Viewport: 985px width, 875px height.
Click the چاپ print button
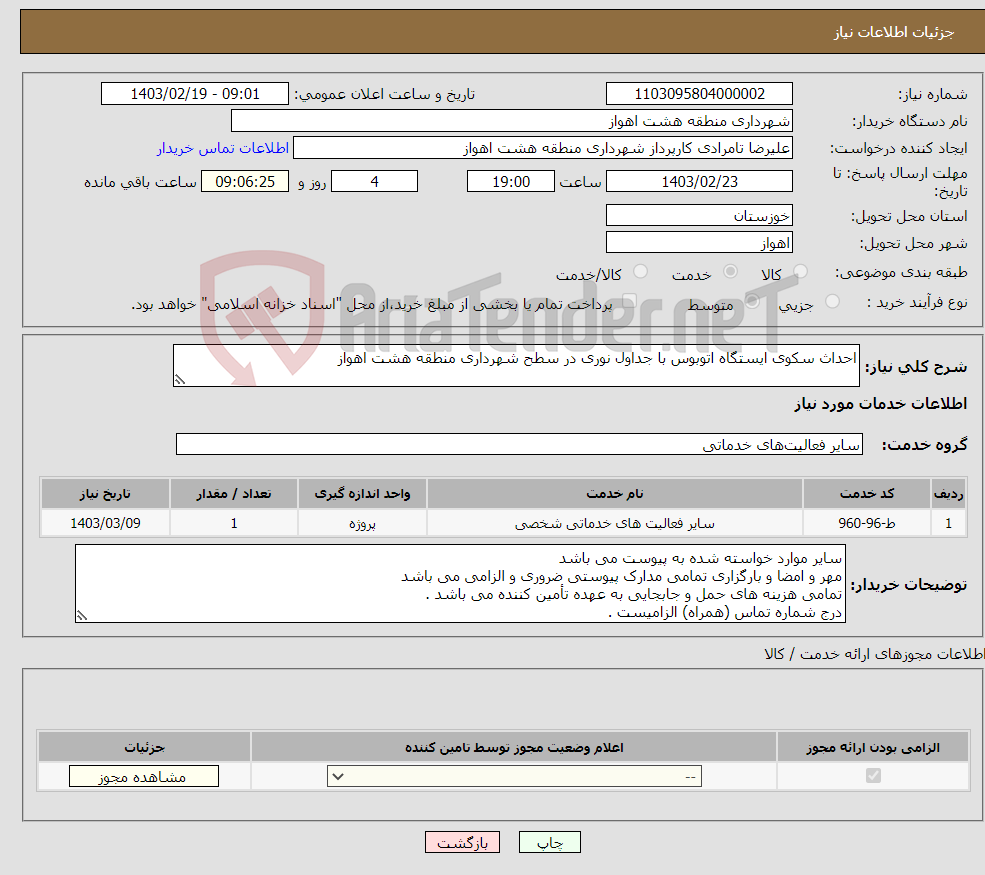coord(550,842)
